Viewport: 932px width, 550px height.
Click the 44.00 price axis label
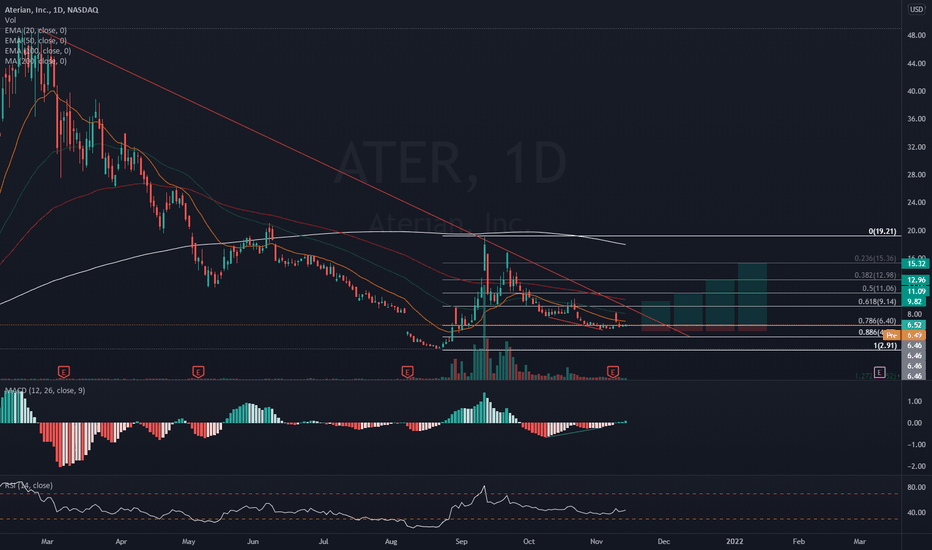916,64
